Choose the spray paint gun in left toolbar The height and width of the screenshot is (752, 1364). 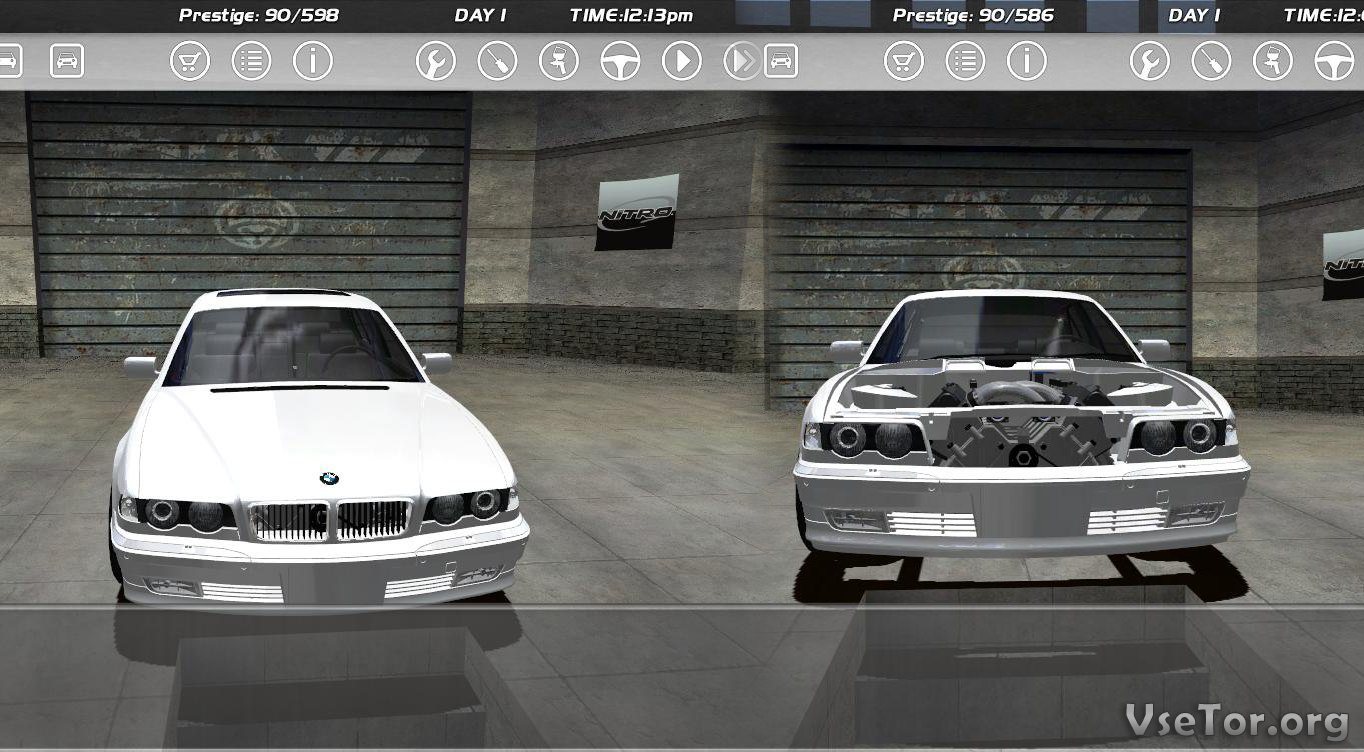click(558, 62)
